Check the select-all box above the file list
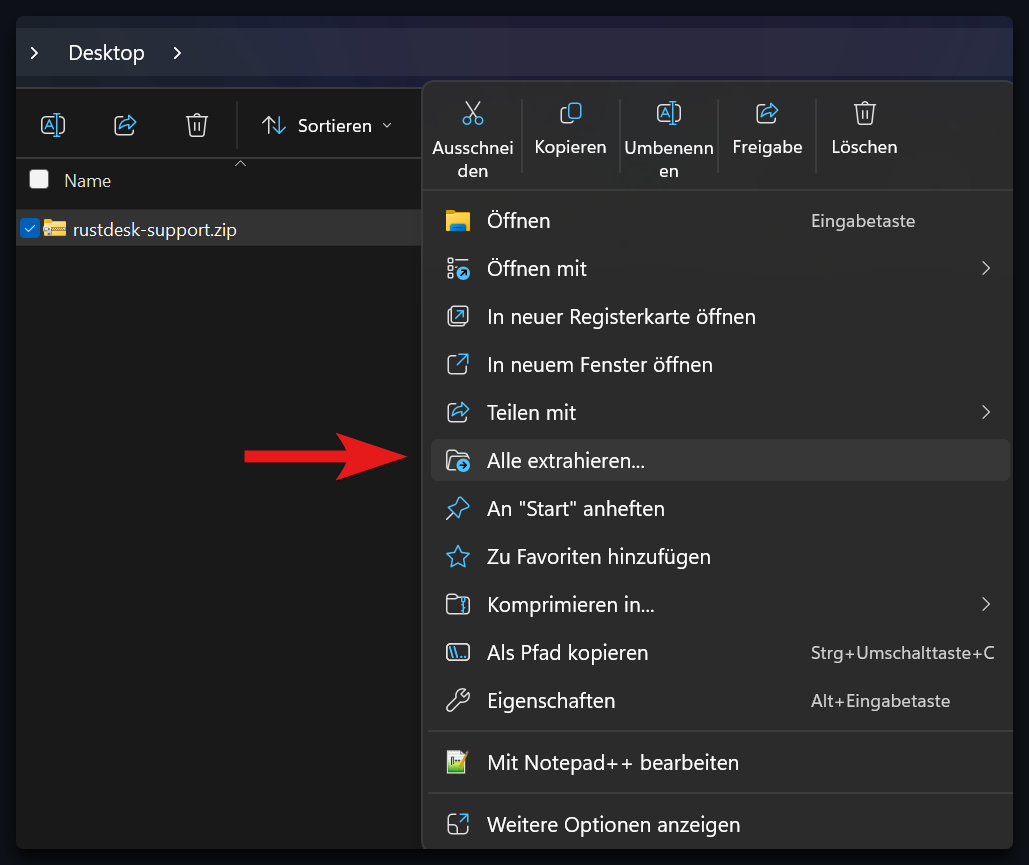 coord(38,179)
